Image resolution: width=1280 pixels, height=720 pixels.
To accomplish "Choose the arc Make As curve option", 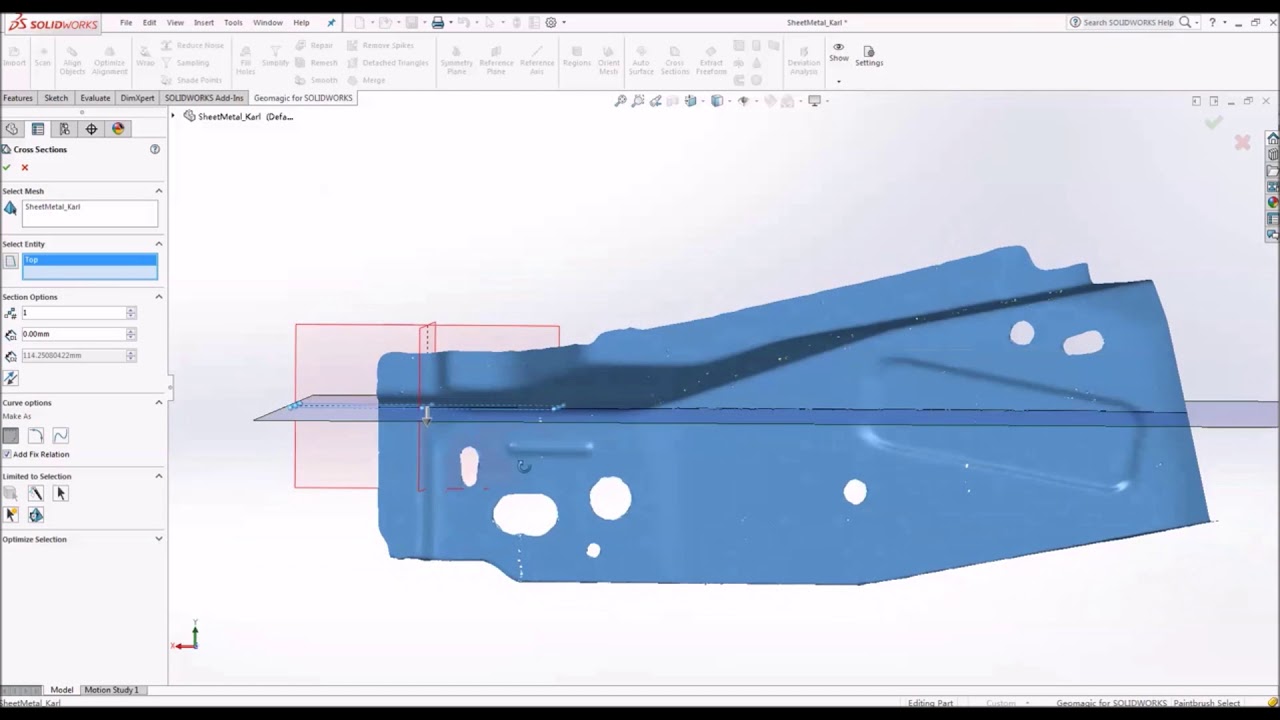I will [35, 435].
